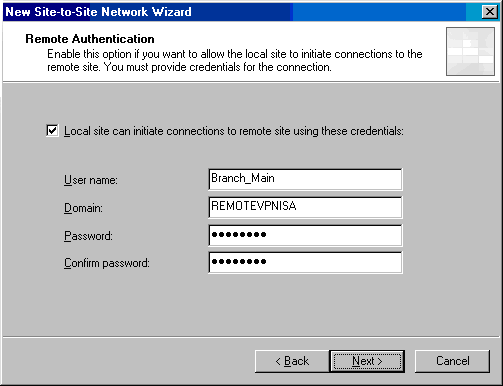Click the Remote Authentication heading
This screenshot has width=503, height=386.
coord(90,39)
